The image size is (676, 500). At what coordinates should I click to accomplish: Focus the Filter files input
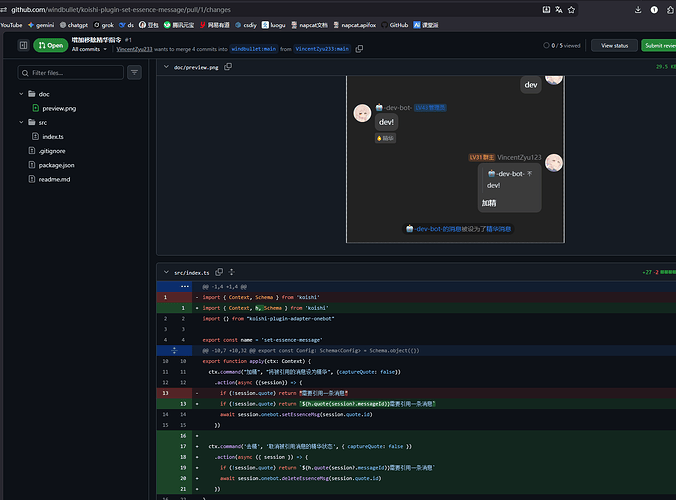pos(71,73)
